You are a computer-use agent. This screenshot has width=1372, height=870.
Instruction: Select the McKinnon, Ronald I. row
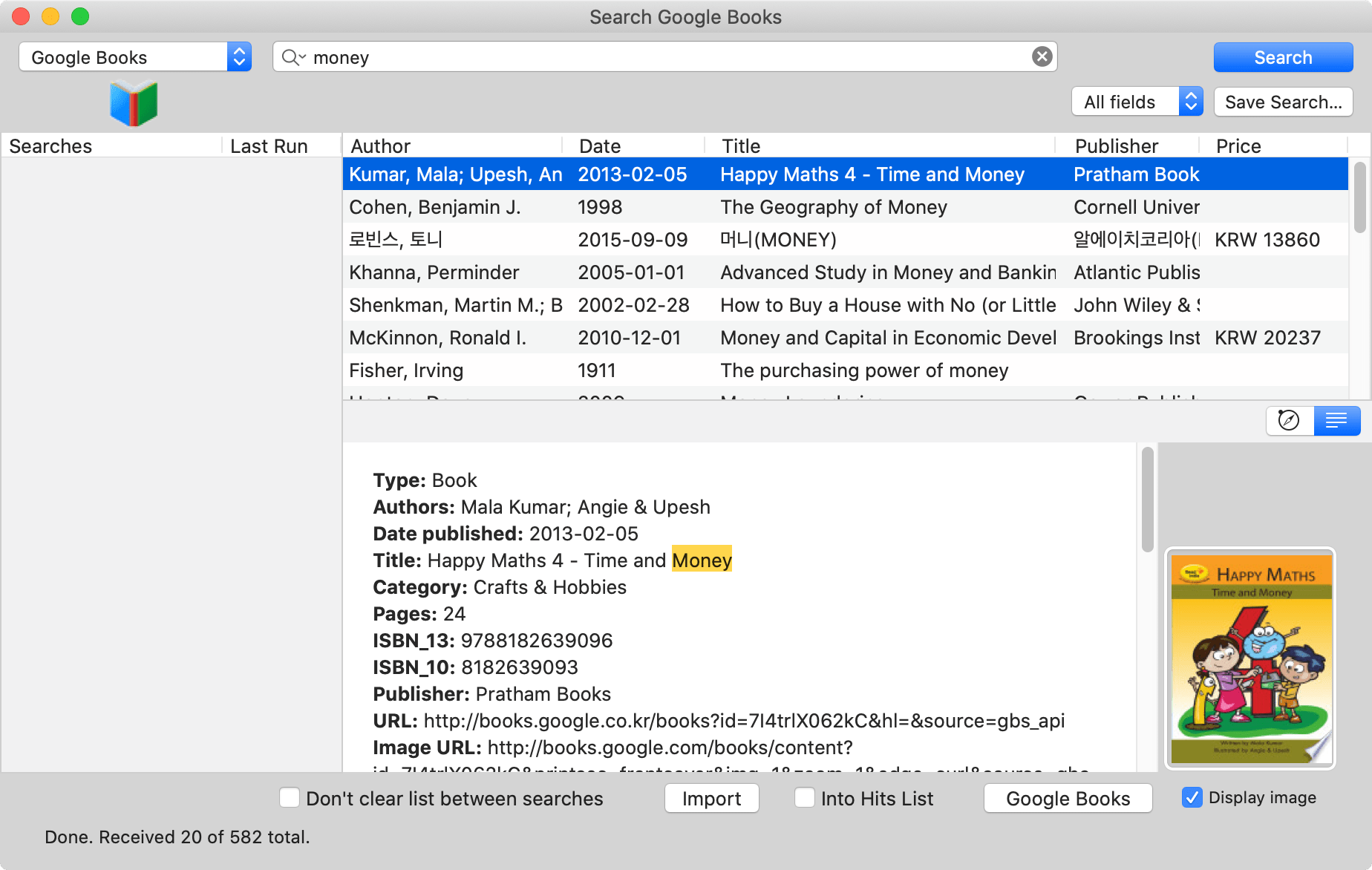(845, 338)
